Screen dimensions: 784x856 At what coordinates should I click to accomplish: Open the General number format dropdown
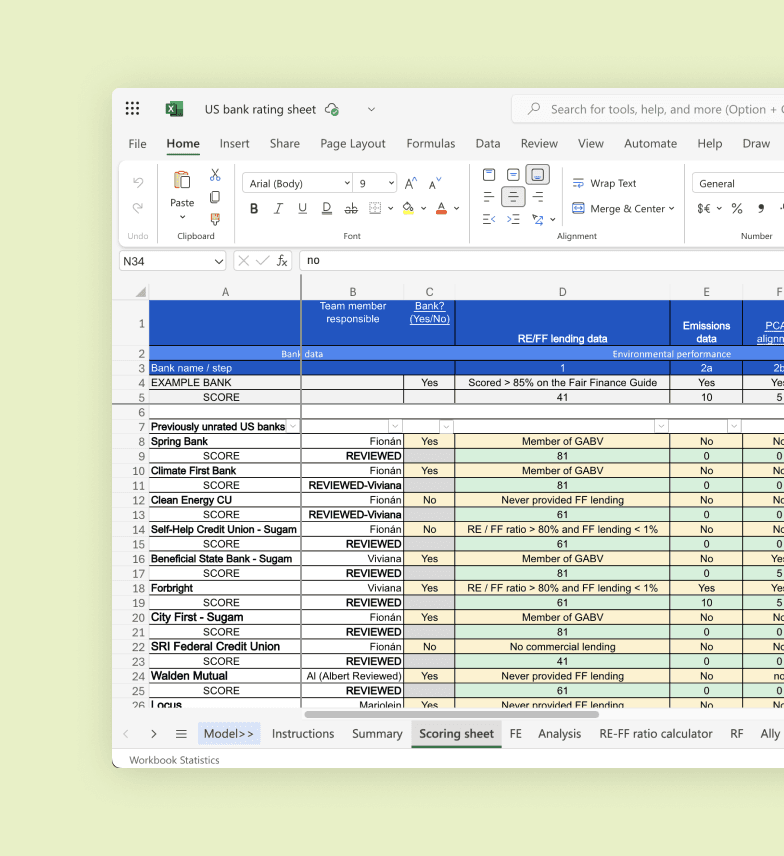[738, 183]
